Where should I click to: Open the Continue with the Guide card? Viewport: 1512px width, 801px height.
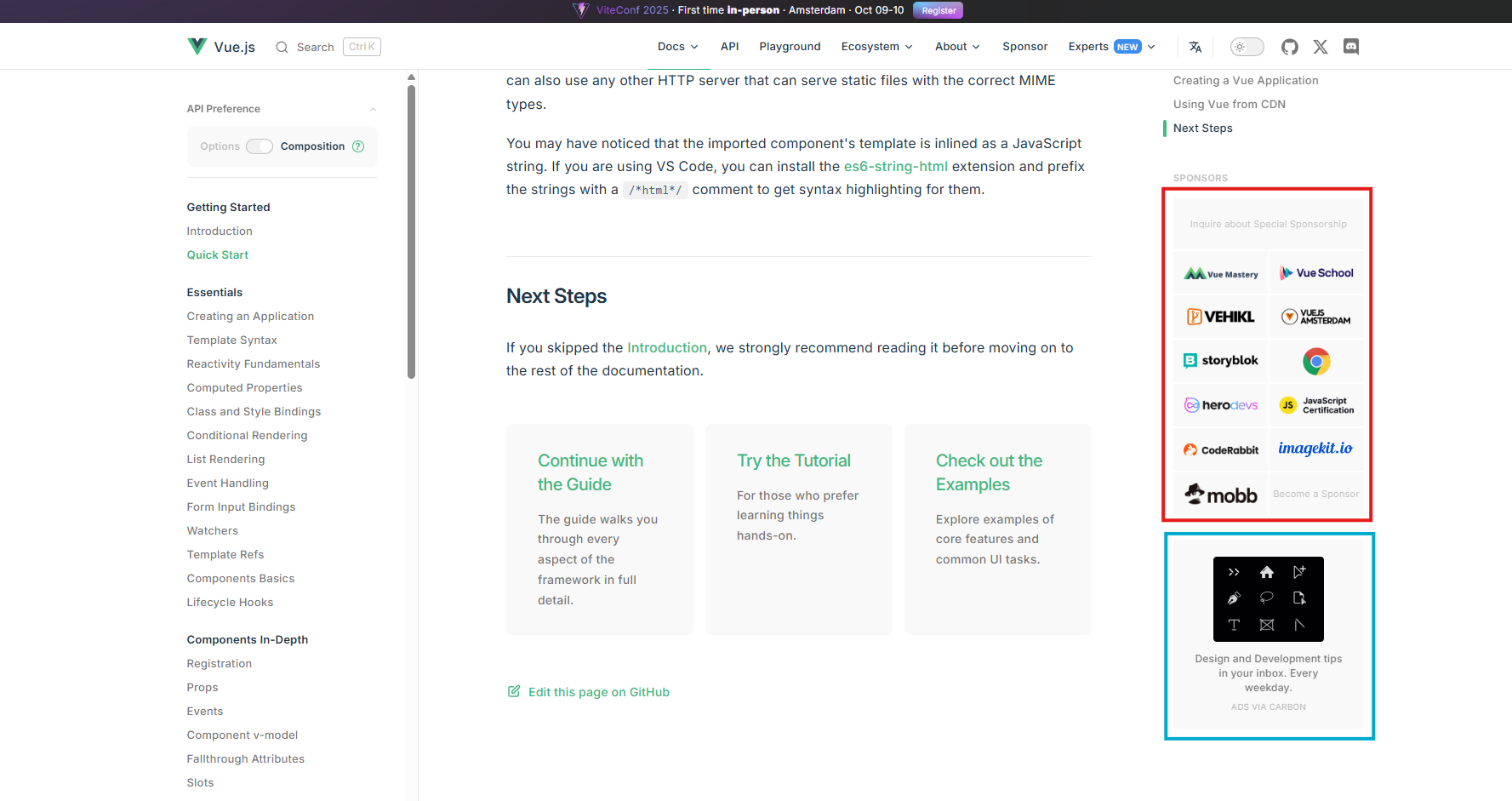coord(600,529)
